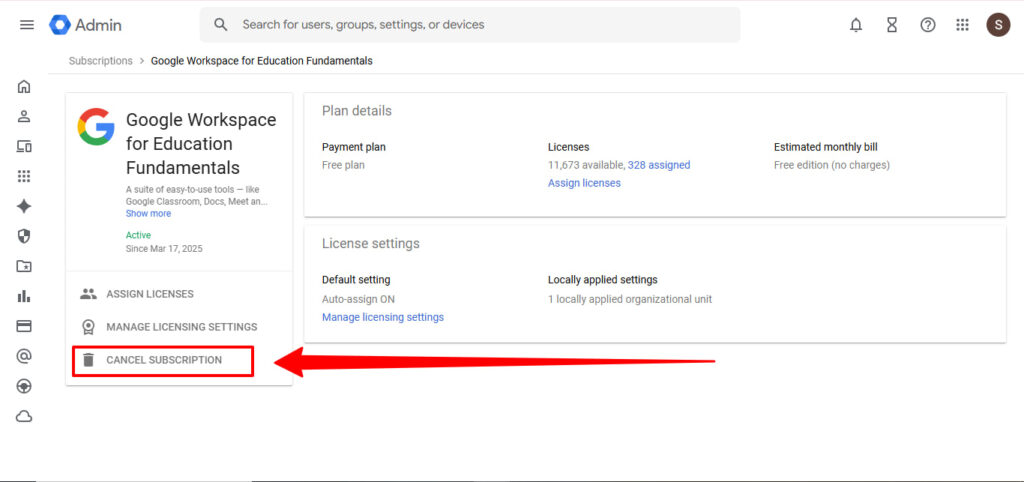Open the Google apps launcher grid
This screenshot has width=1024, height=482.
coord(963,25)
